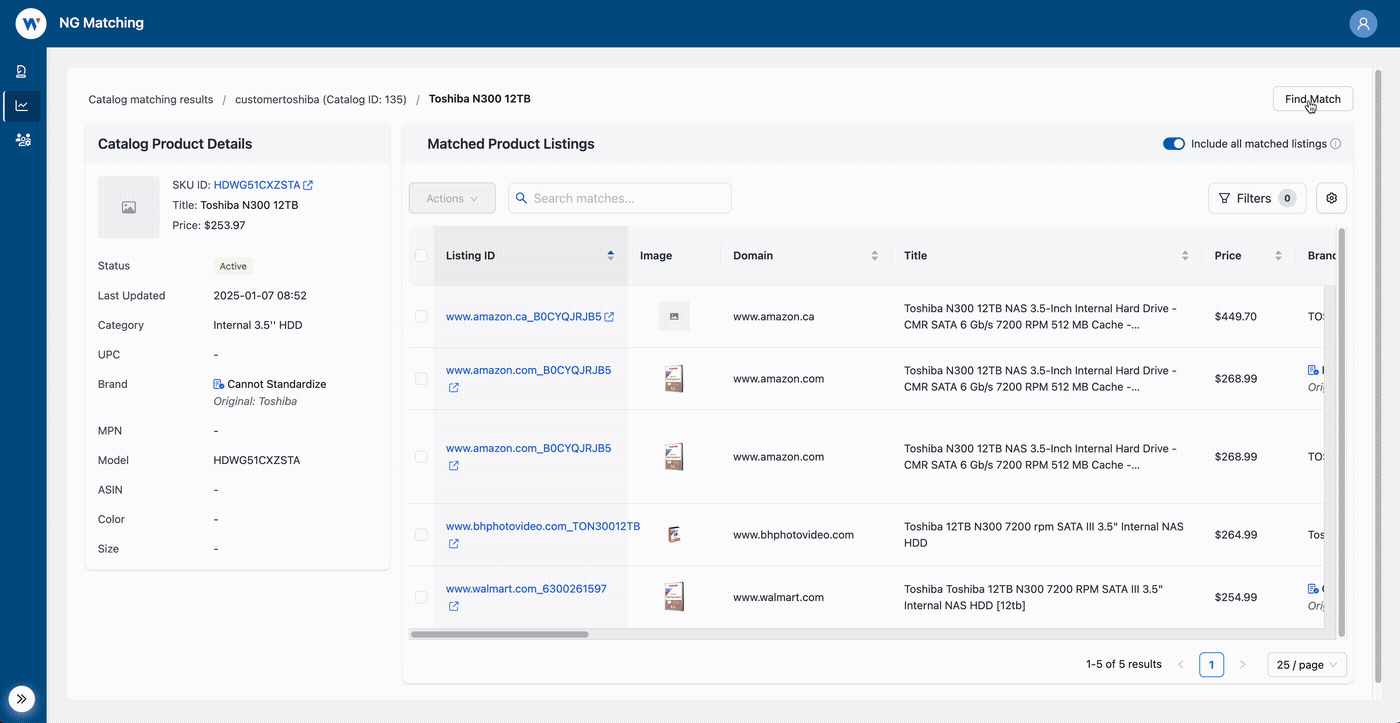The height and width of the screenshot is (723, 1400).
Task: Click the Image column header
Action: (656, 256)
